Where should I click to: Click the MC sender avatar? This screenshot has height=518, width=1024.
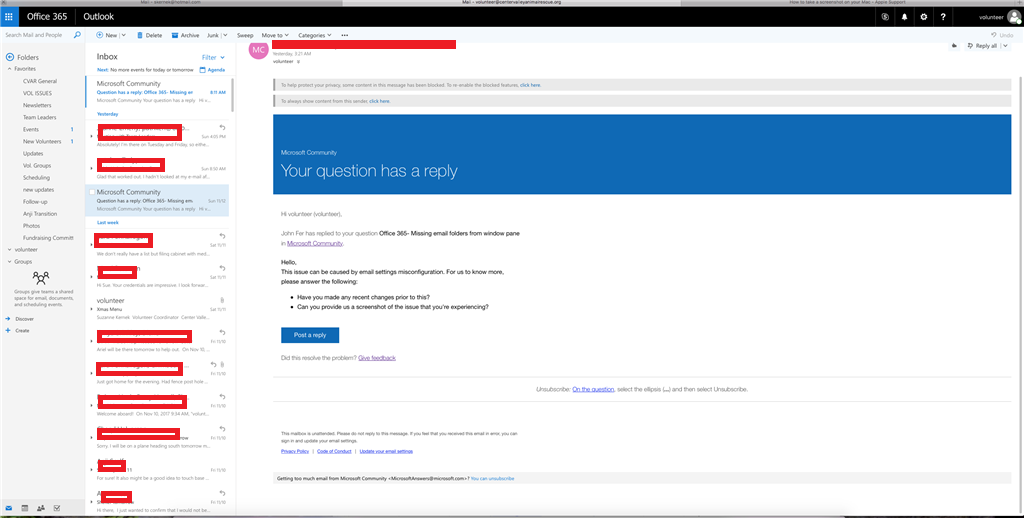(259, 50)
